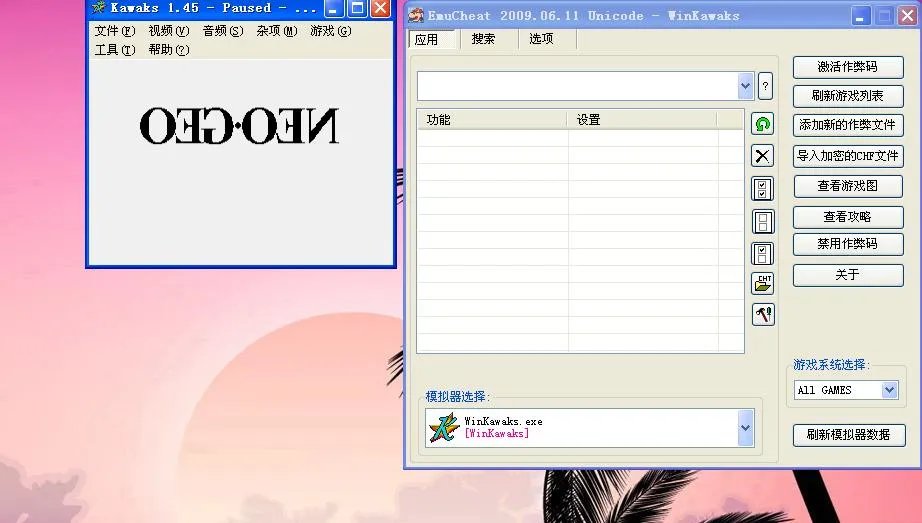922x523 pixels.
Task: Close the EmuCheat window
Action: [x=907, y=16]
